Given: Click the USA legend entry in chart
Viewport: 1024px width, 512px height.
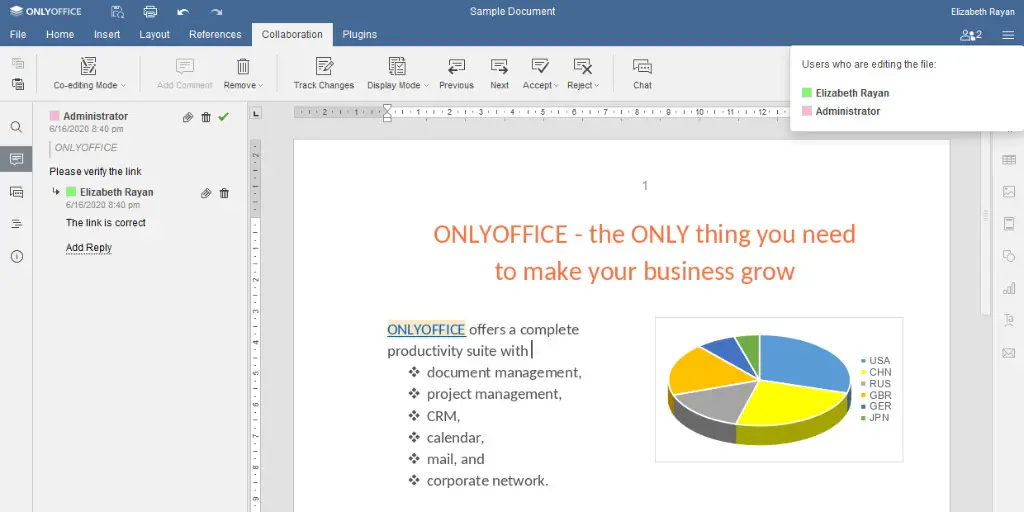Looking at the screenshot, I should [875, 360].
